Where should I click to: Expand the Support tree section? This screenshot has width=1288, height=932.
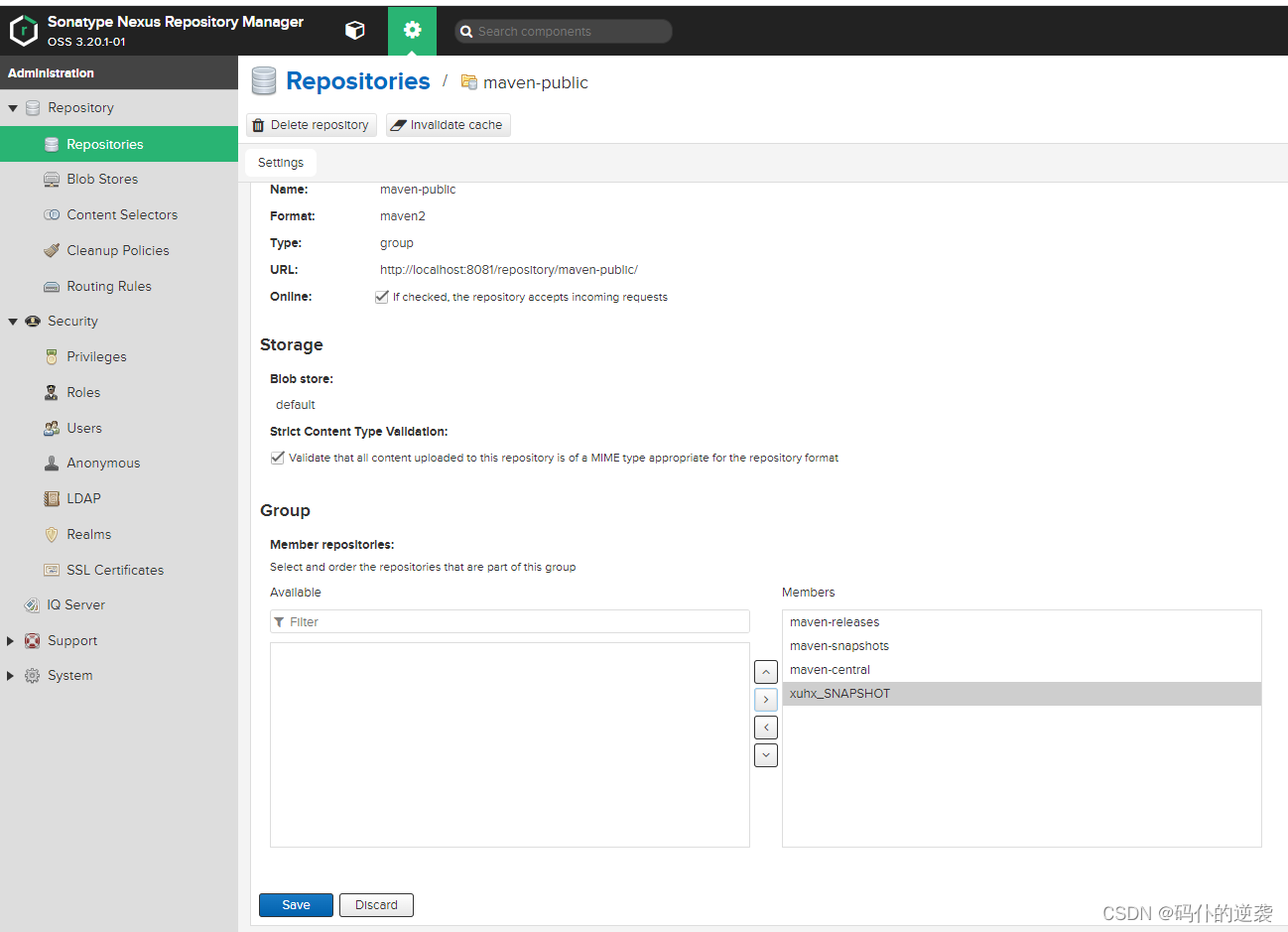point(11,641)
